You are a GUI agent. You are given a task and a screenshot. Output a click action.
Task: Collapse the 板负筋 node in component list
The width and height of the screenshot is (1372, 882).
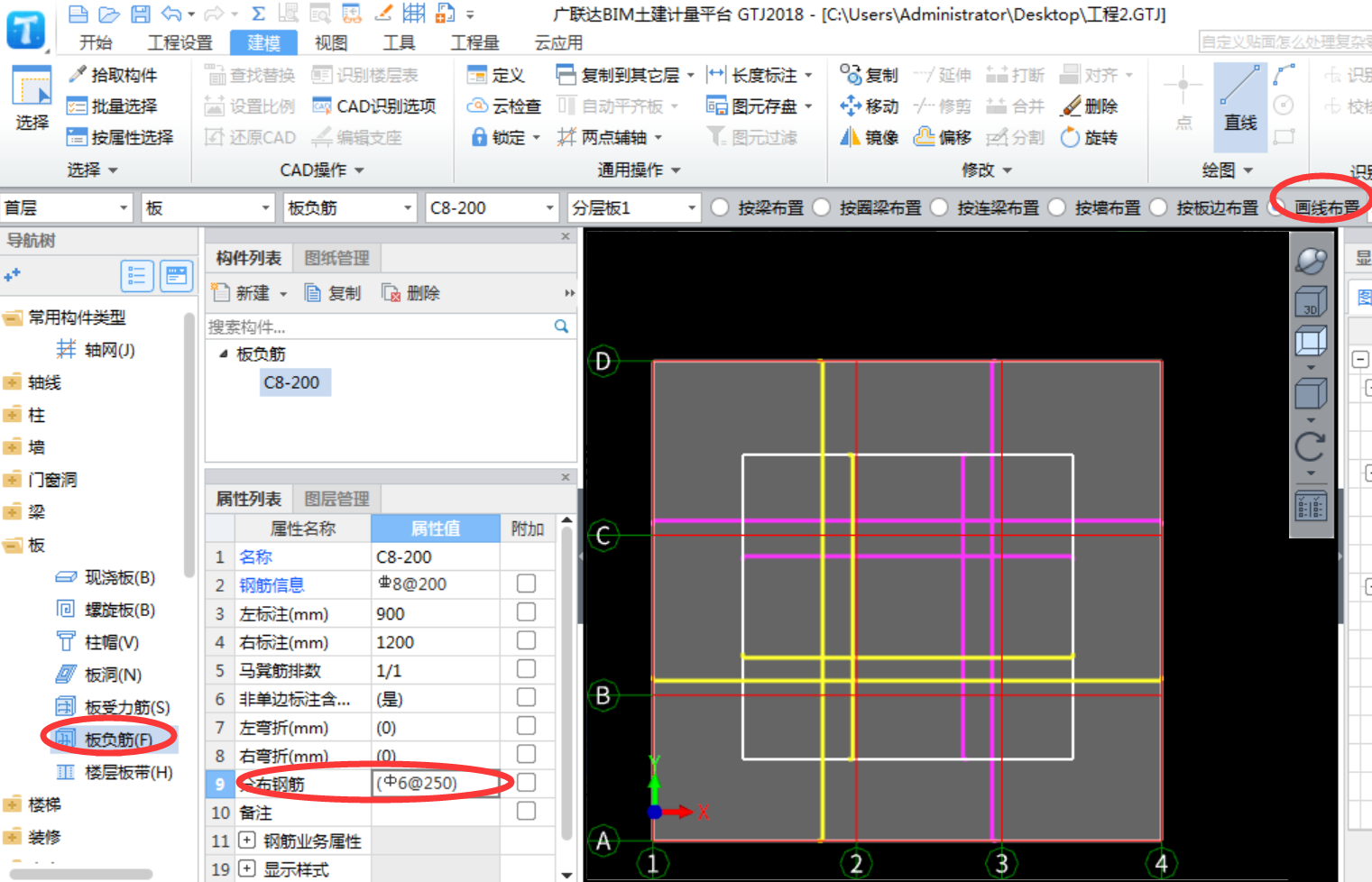223,354
